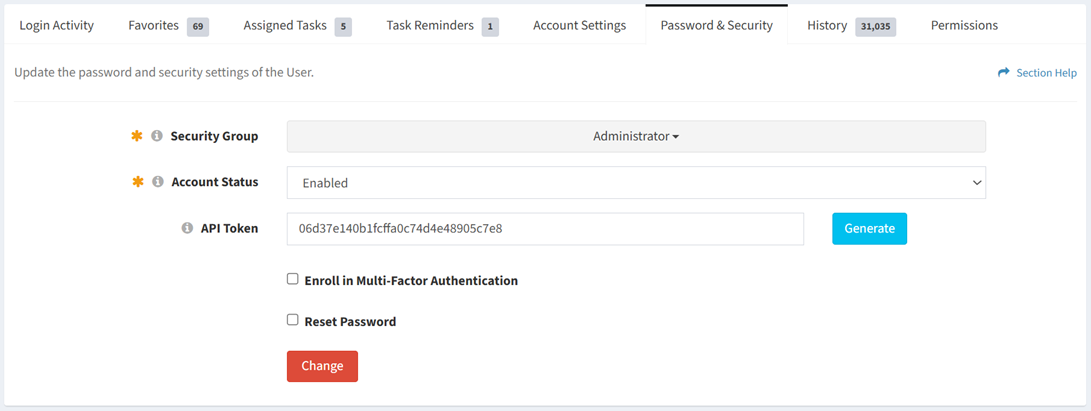1091x411 pixels.
Task: Click the Account Status info icon
Action: click(158, 182)
